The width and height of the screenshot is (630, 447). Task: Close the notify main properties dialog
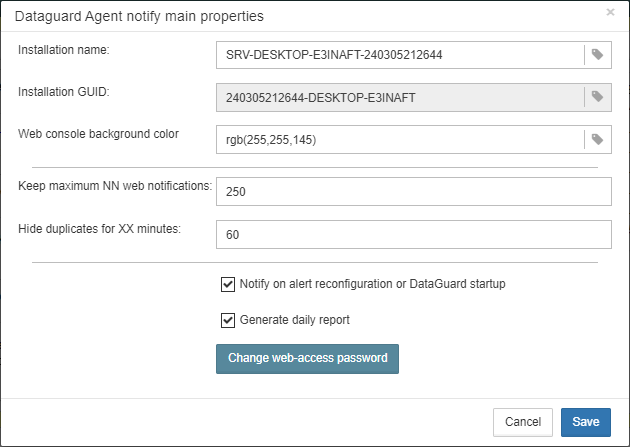pos(610,12)
